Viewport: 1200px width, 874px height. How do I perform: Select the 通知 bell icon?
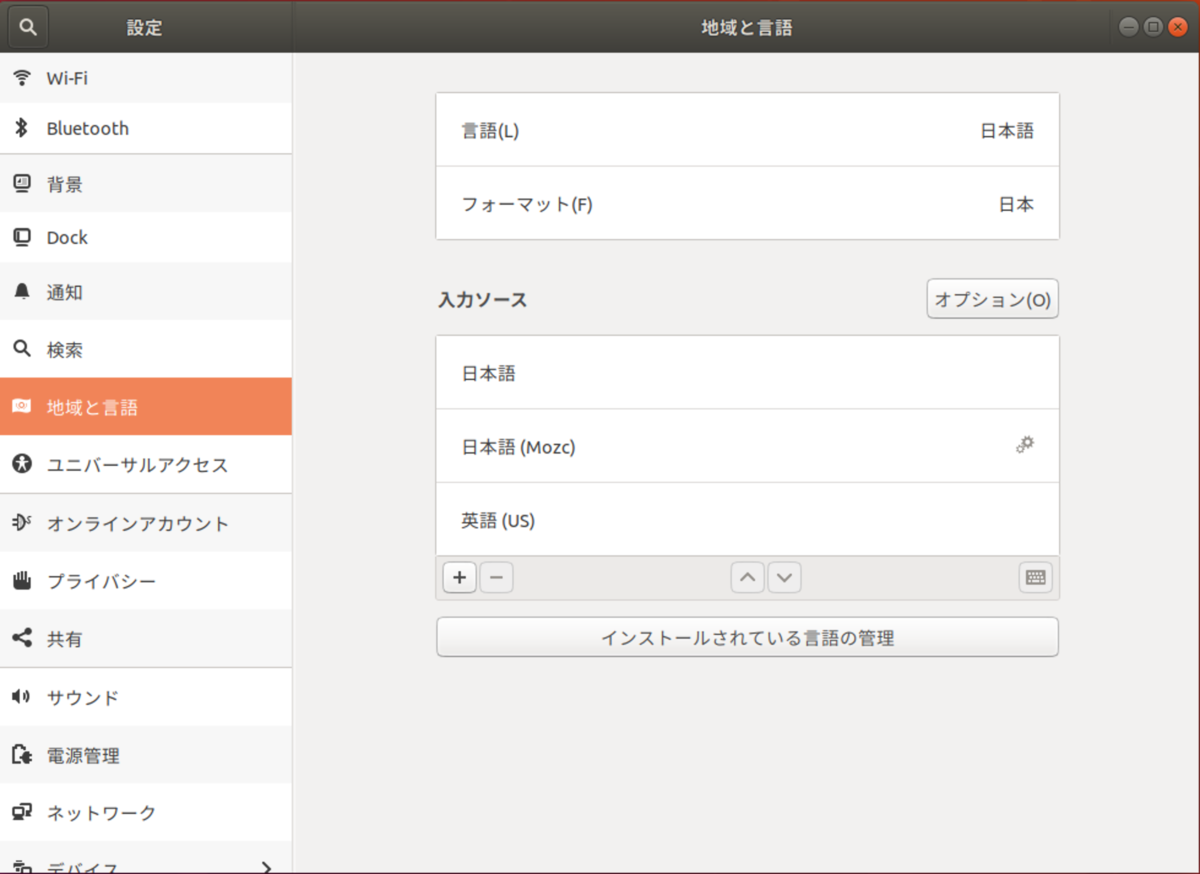24,291
